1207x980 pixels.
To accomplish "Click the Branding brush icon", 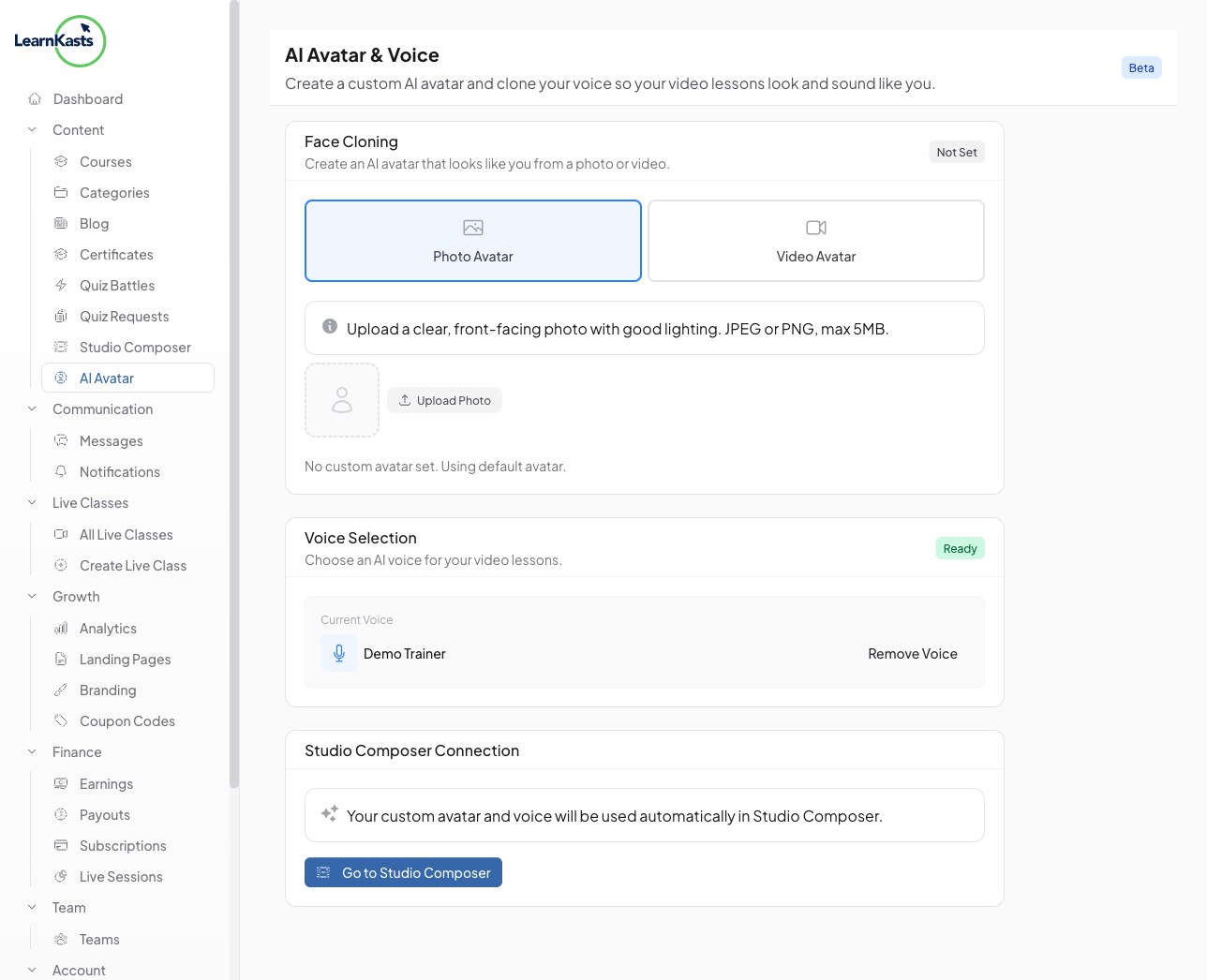I will coord(61,690).
